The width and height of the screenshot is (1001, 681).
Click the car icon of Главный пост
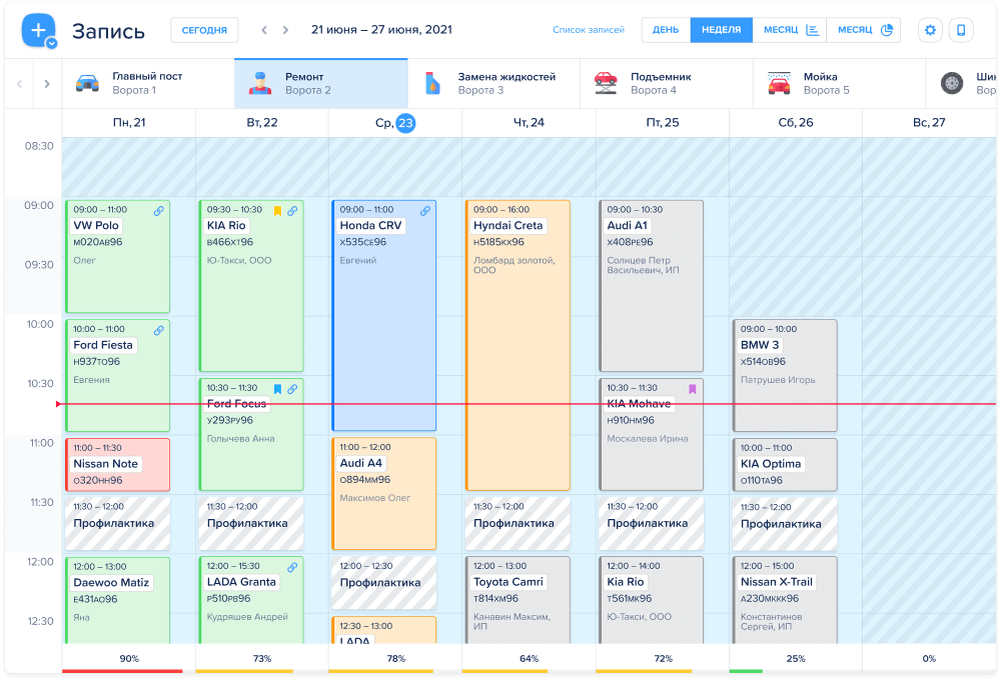pos(87,84)
